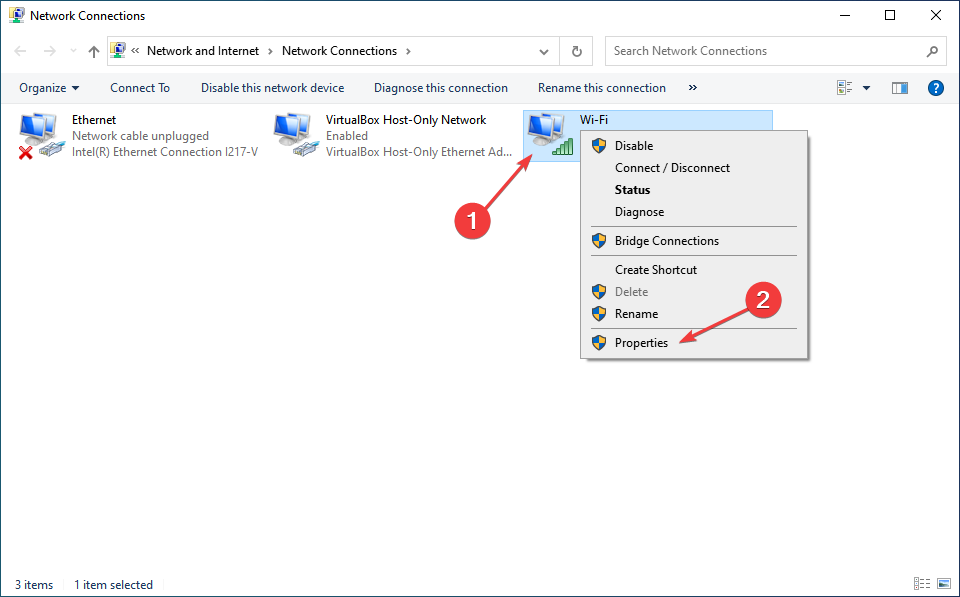
Task: Switch to large icons view in status bar
Action: pos(943,584)
